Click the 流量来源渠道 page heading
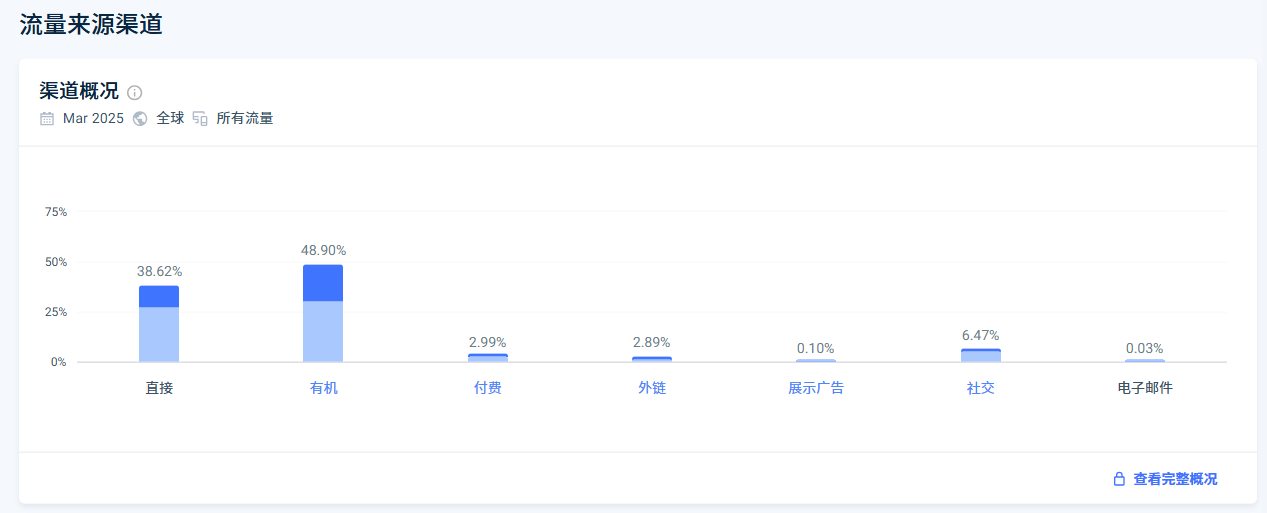This screenshot has height=513, width=1267. [x=91, y=24]
